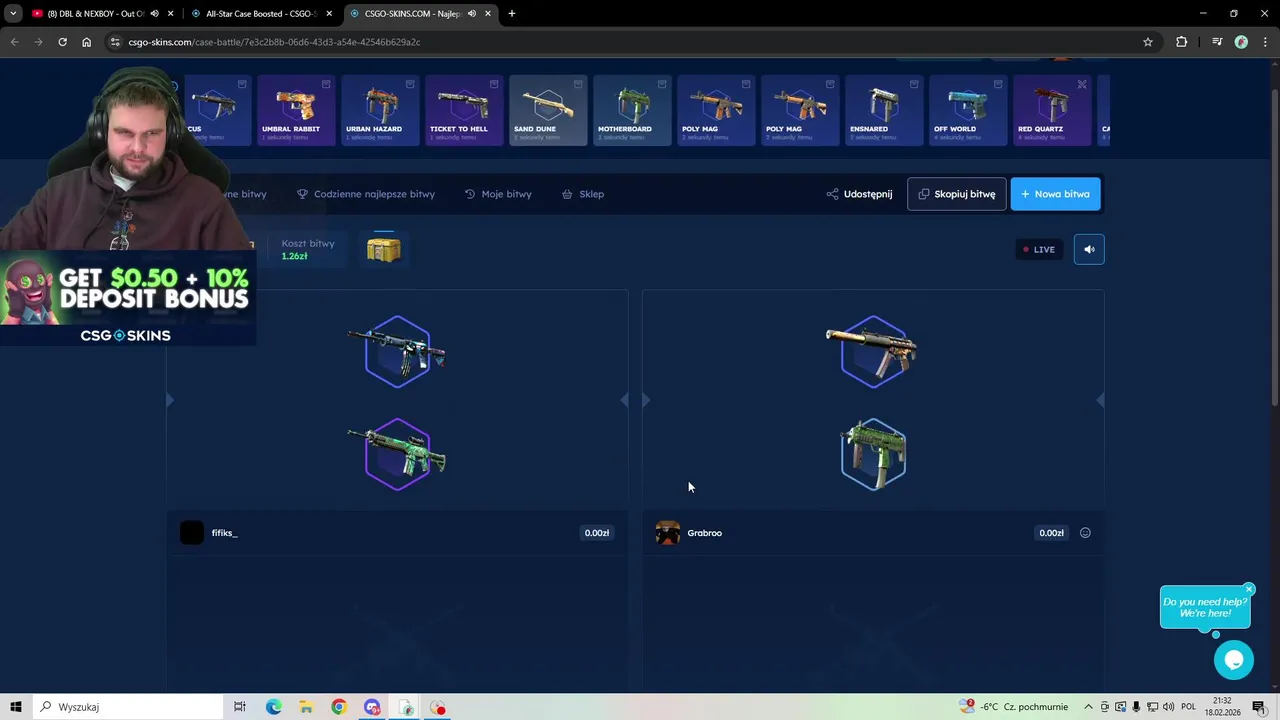This screenshot has height=720, width=1280.
Task: Select Grabroo lower green SMG hexagon
Action: [x=873, y=454]
